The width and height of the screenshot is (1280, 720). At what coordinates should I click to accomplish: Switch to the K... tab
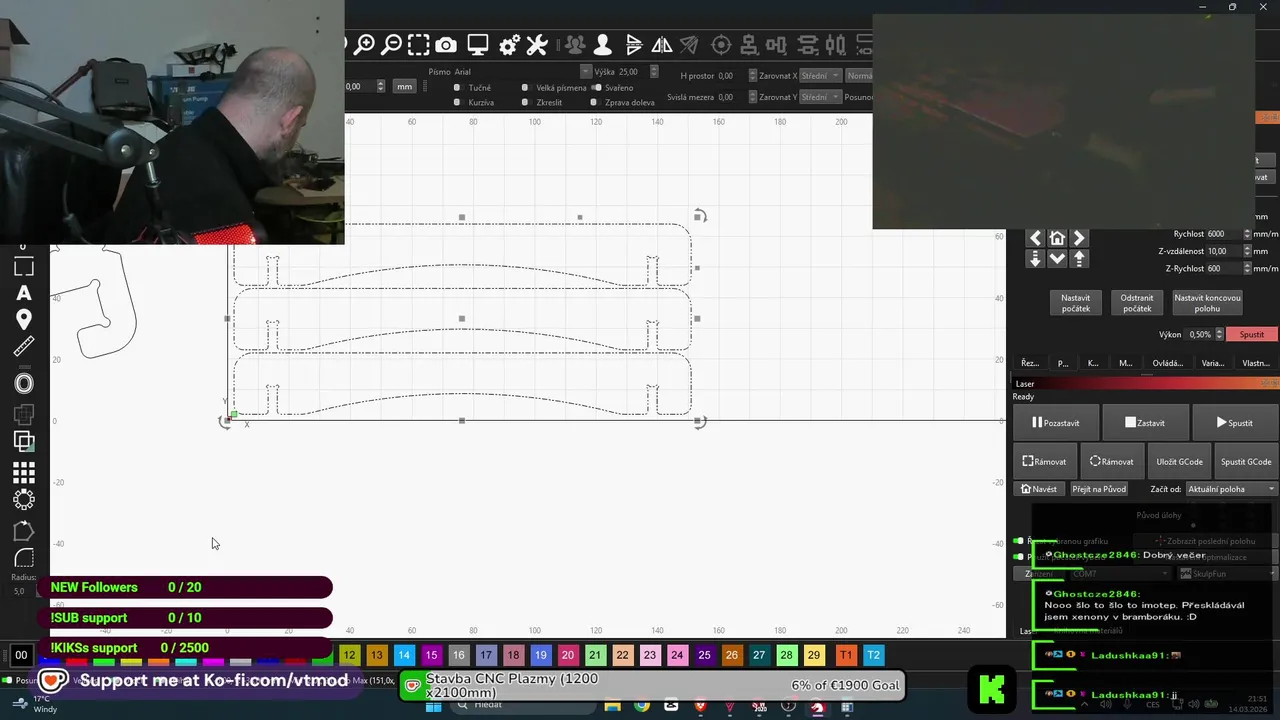pos(1093,363)
